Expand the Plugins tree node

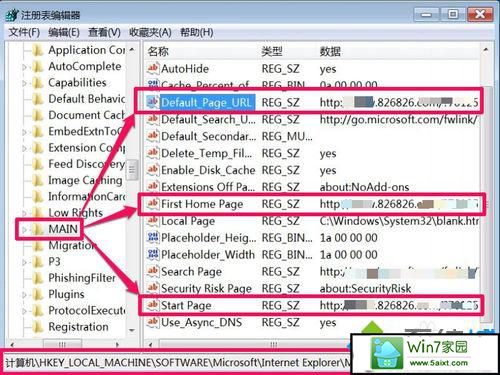(24, 295)
